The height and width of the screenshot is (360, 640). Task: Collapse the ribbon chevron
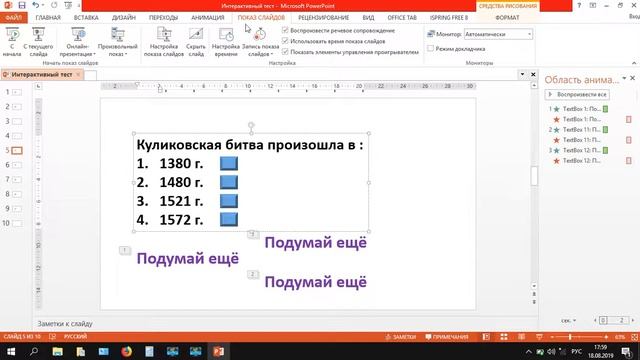[x=634, y=63]
